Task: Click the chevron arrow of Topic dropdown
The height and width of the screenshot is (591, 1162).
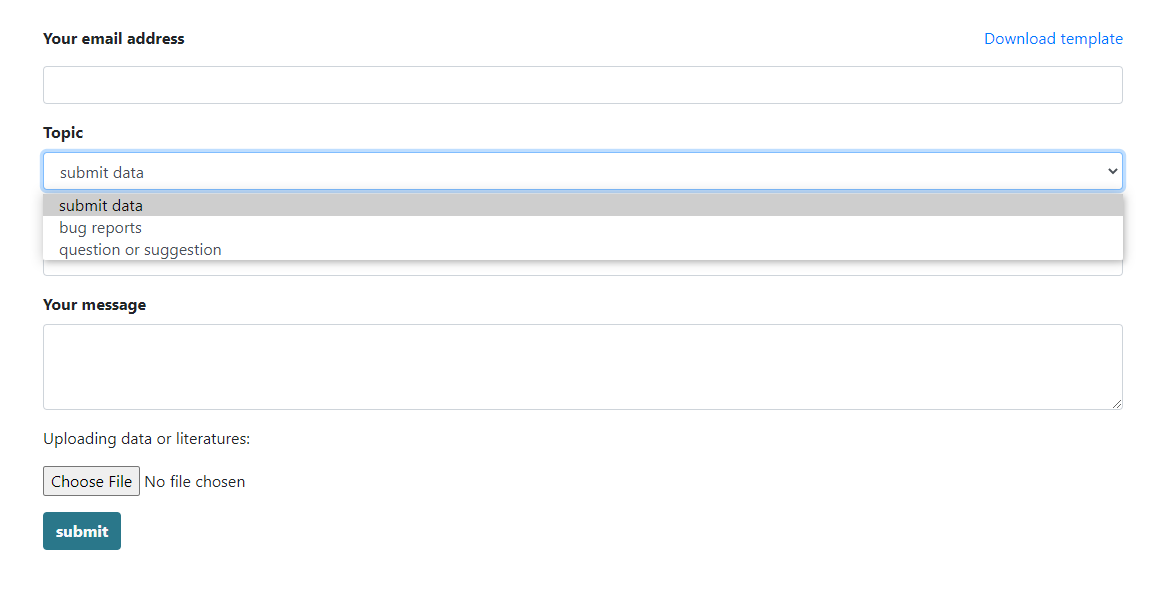Action: (x=1112, y=172)
